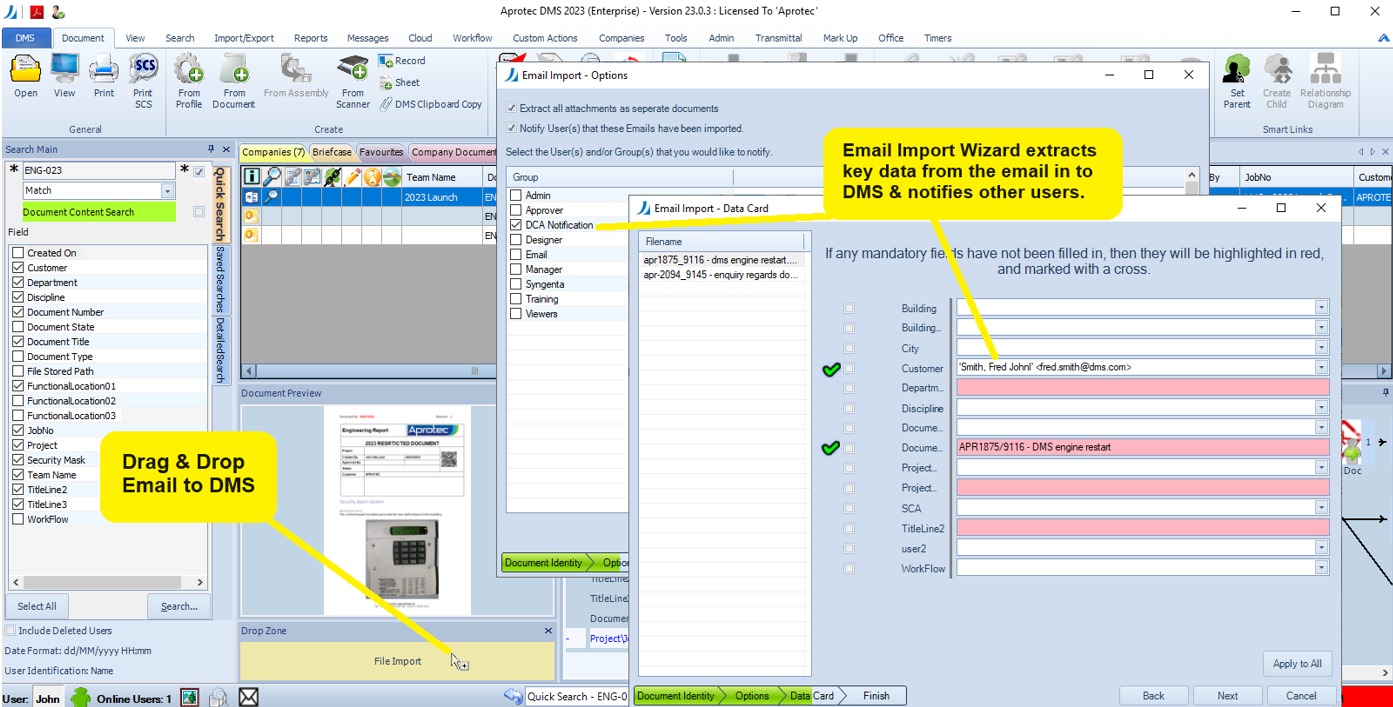Select the Favourites tab

[381, 152]
